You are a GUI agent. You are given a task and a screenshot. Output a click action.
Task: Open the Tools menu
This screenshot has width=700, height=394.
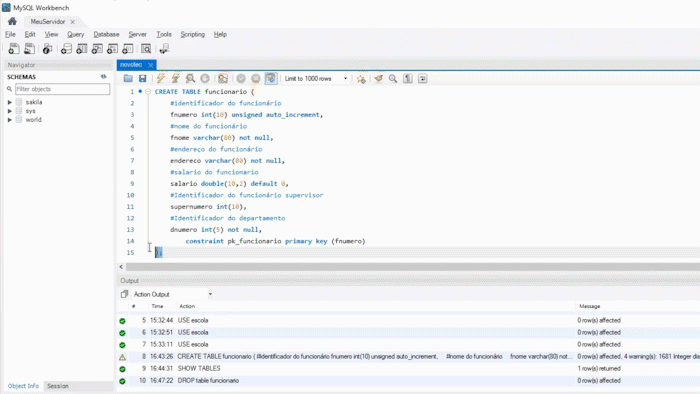click(164, 34)
